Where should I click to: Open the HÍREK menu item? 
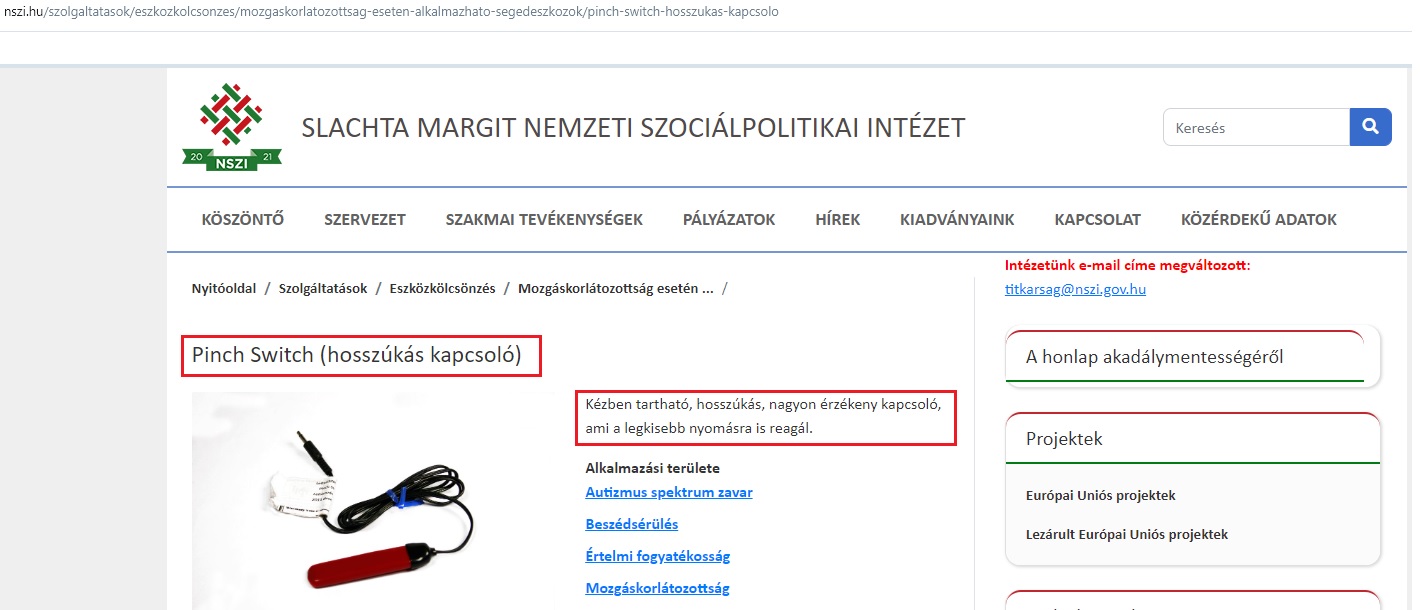pos(837,219)
